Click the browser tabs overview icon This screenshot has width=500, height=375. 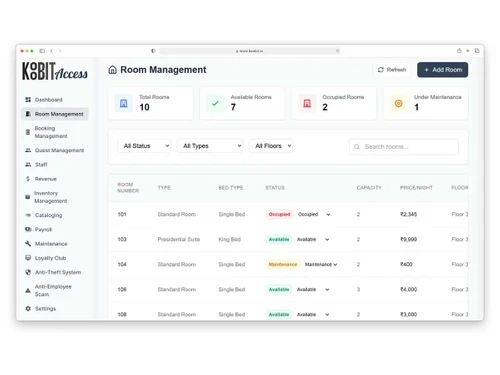pos(477,51)
